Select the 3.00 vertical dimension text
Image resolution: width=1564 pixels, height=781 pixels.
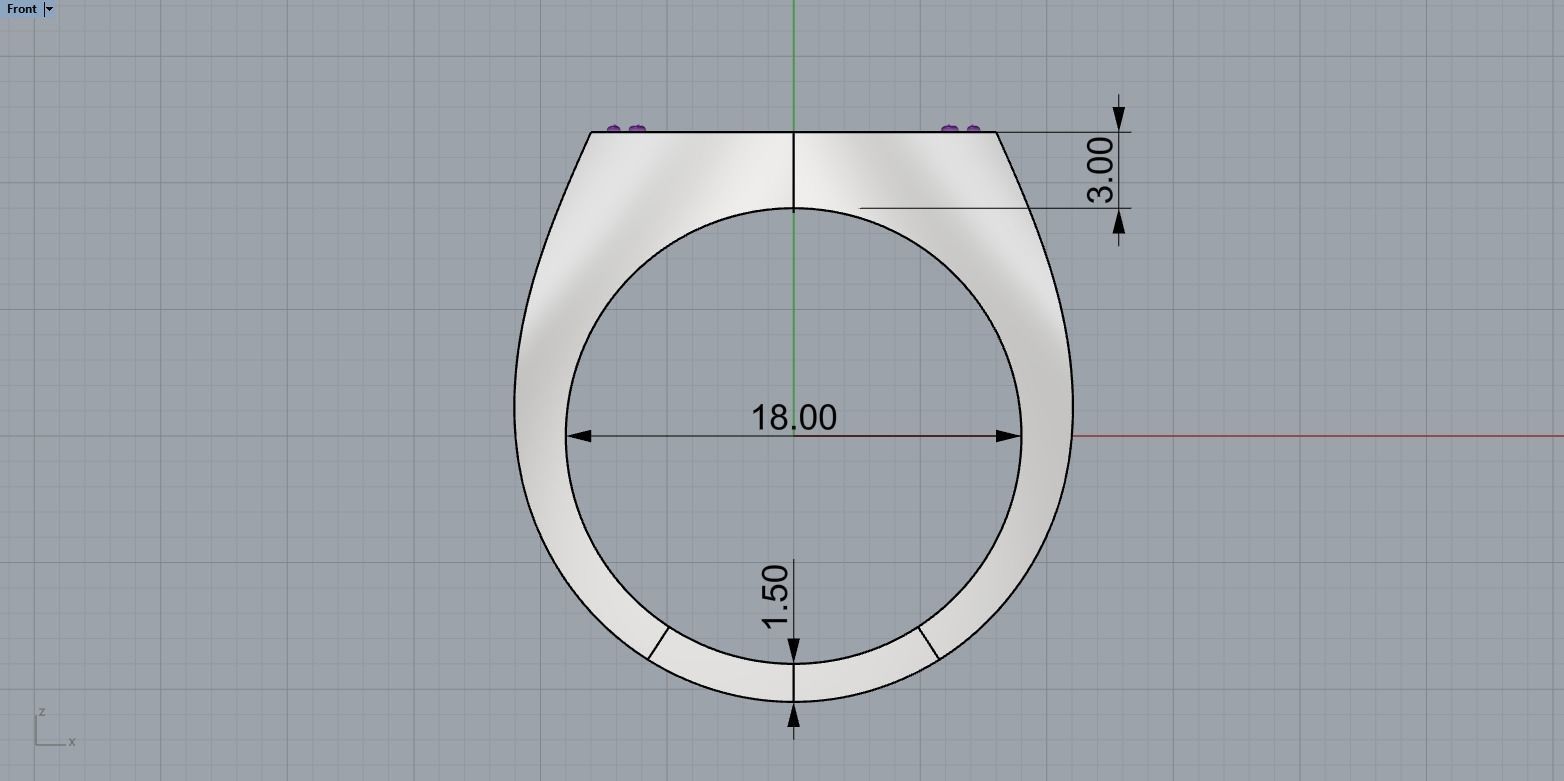[1100, 170]
